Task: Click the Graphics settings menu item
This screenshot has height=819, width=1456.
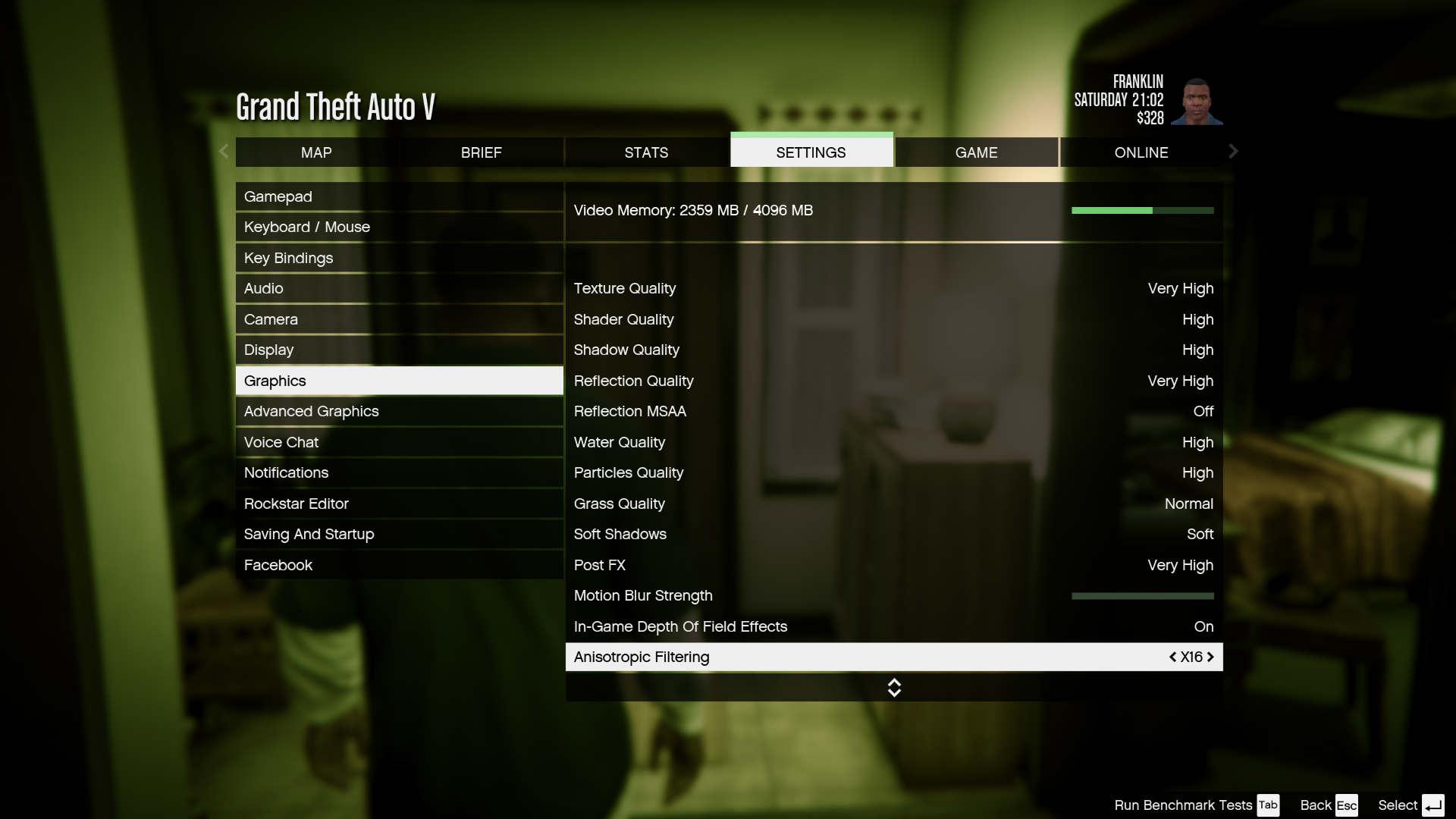Action: [399, 380]
